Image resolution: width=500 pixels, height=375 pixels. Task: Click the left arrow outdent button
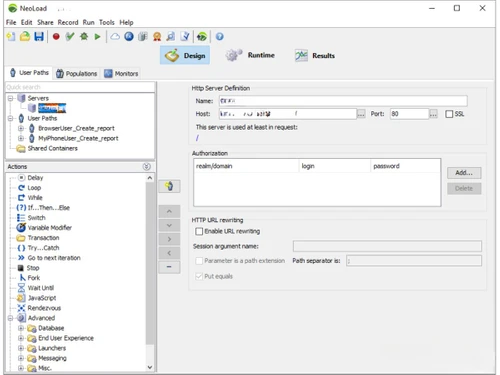[x=169, y=253]
